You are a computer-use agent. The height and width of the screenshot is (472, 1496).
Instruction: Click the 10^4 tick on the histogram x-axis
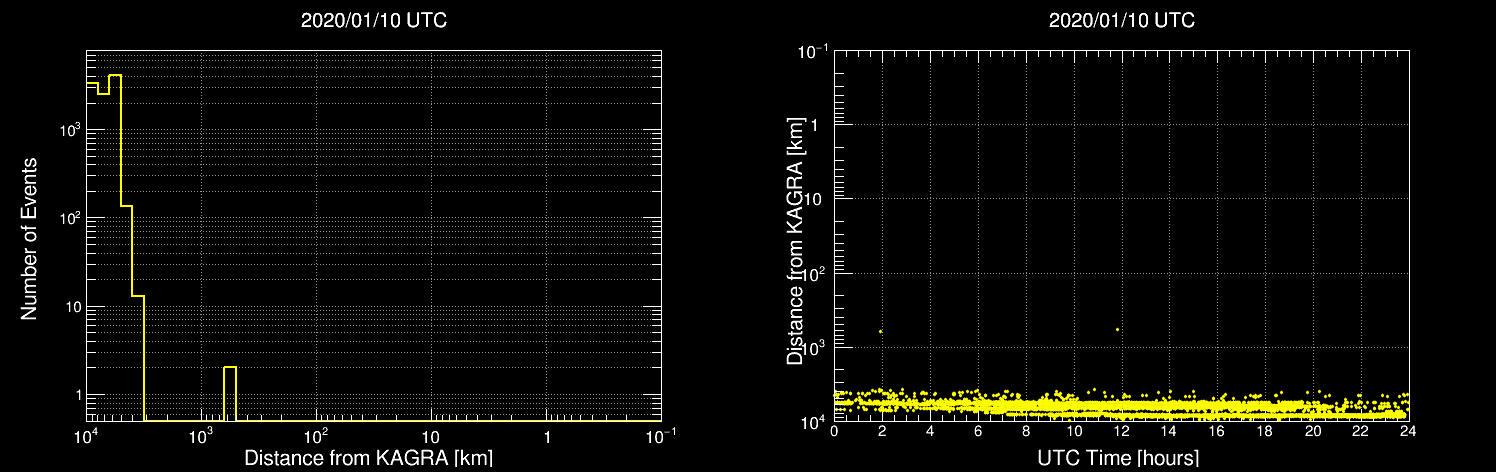click(87, 437)
